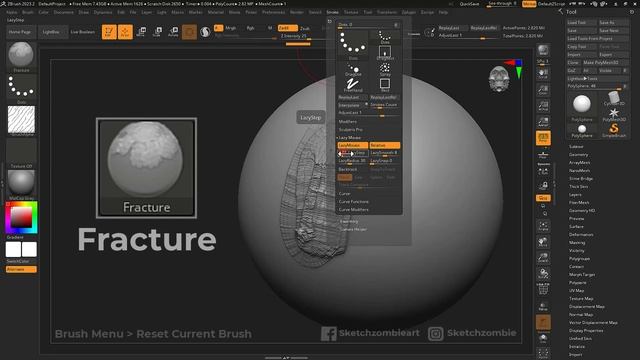Toggle the Mrgb channel button

(x=231, y=28)
